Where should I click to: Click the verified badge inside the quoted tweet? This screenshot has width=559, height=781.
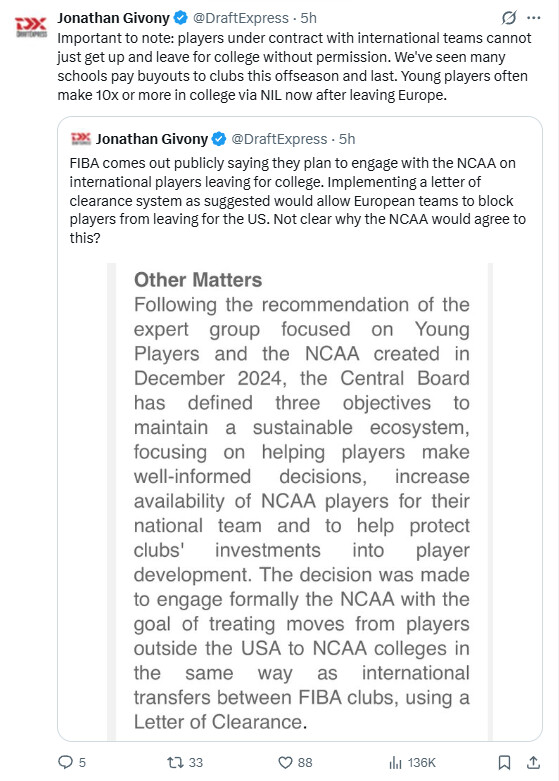click(219, 138)
